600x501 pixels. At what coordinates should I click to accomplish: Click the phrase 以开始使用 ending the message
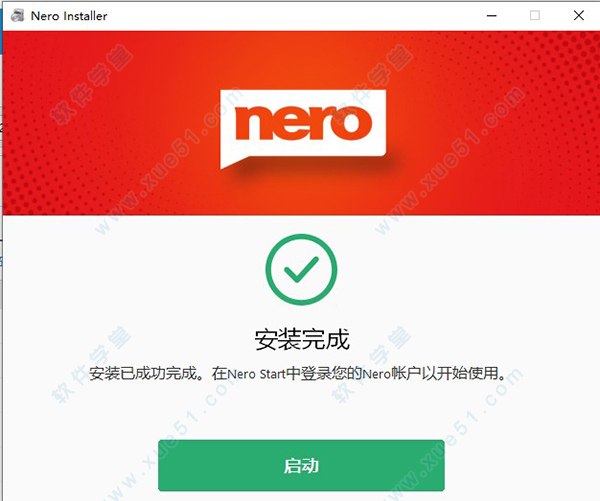(460, 374)
